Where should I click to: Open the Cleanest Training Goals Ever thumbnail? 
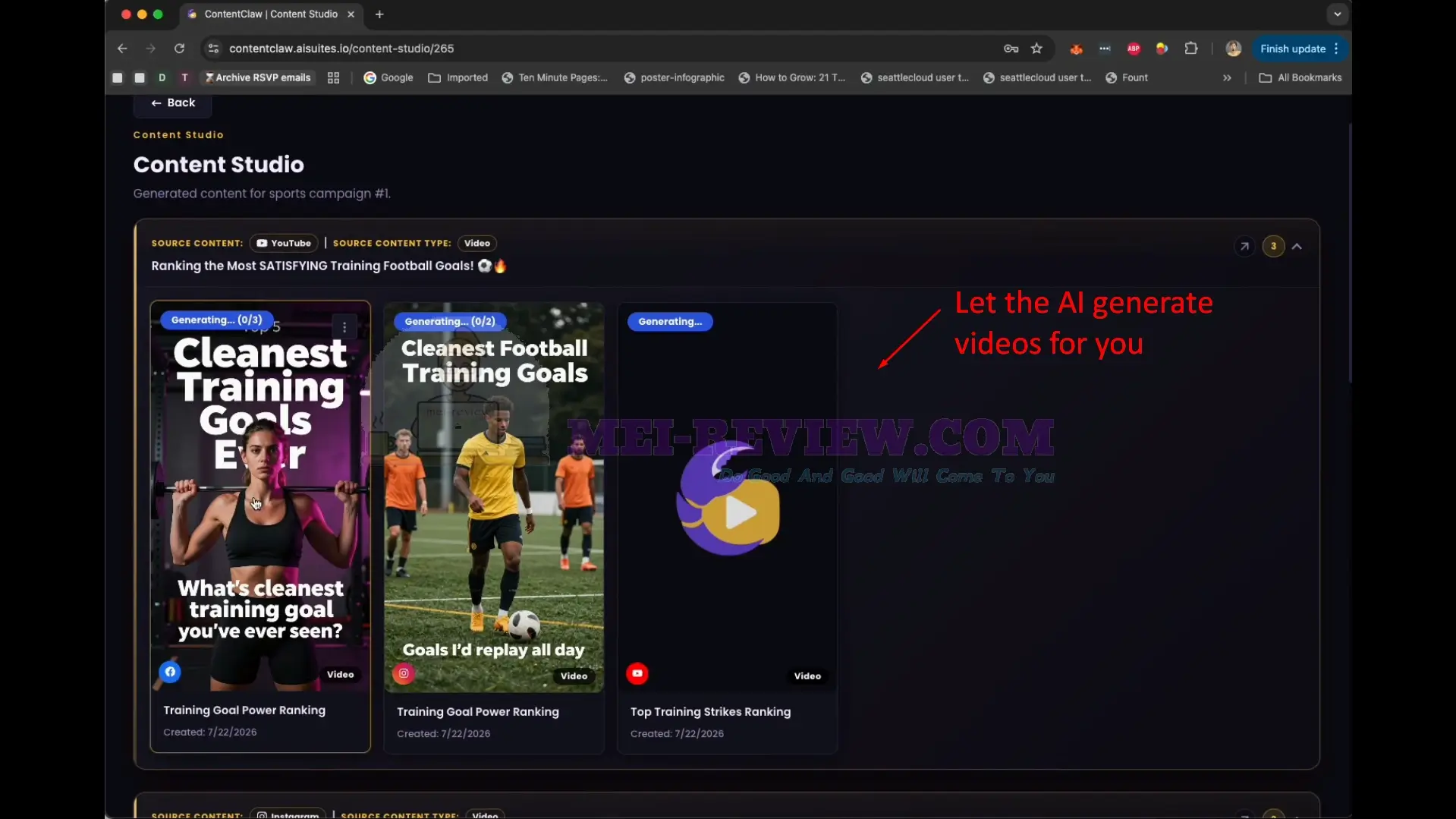260,496
